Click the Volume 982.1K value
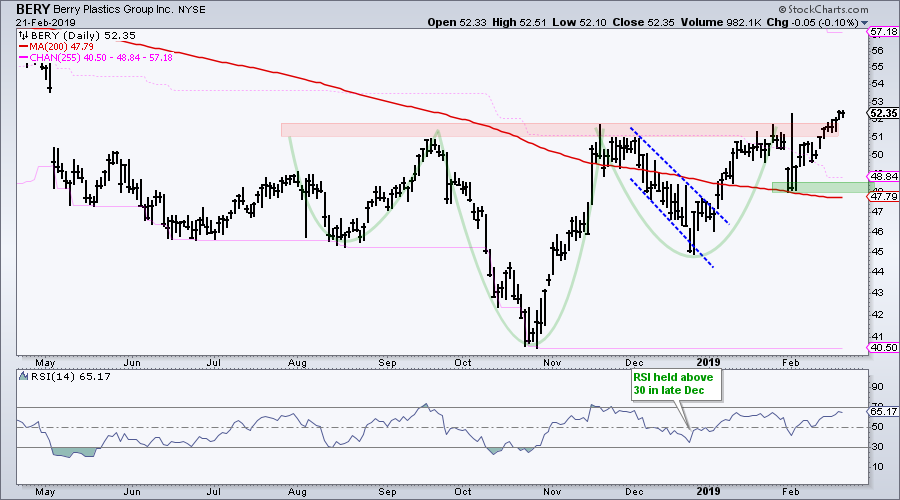This screenshot has height=500, width=900. [x=721, y=22]
